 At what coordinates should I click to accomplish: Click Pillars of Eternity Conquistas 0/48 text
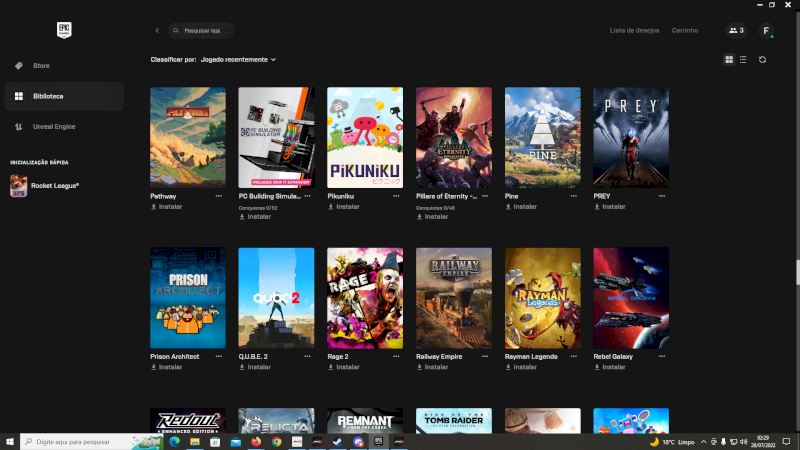(435, 208)
